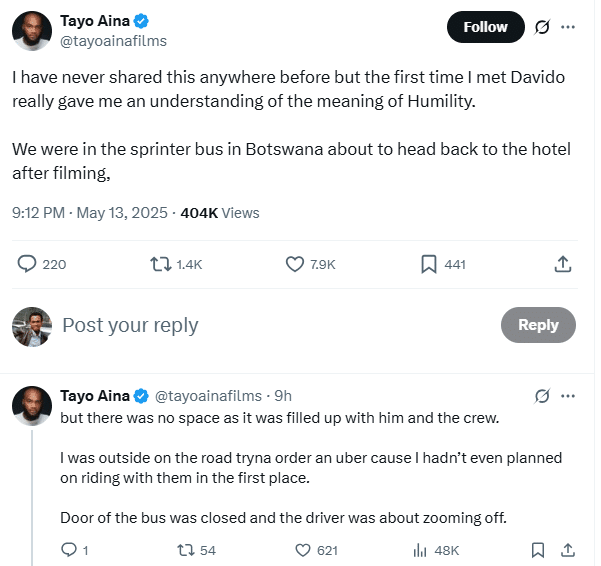Submit with the Reply button
This screenshot has height=566, width=601.
tap(538, 325)
